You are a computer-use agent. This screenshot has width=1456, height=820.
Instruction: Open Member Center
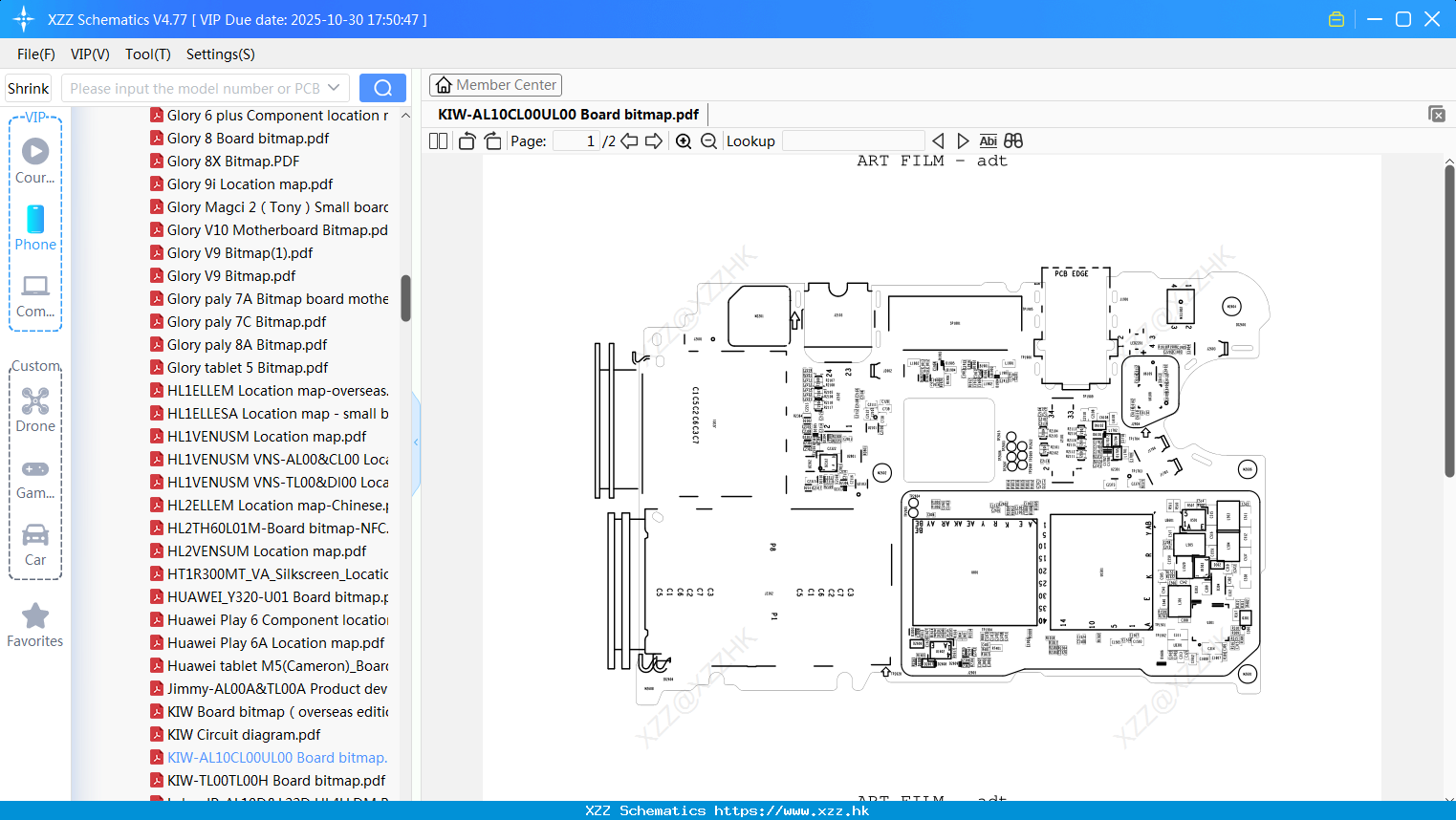(495, 85)
